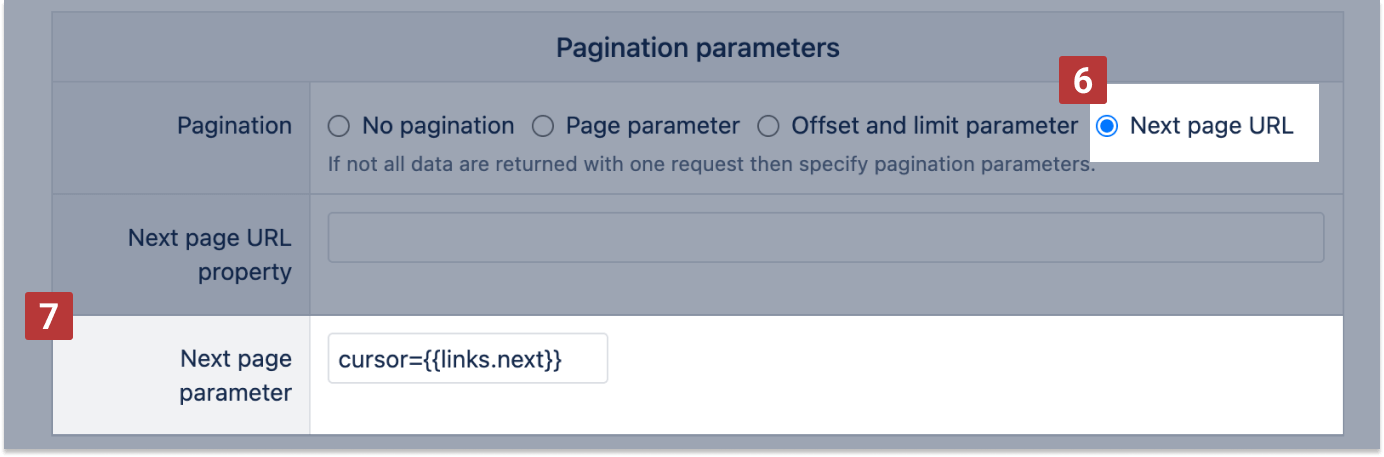The height and width of the screenshot is (457, 1384).
Task: Click the "Pagination" row label
Action: tap(234, 126)
